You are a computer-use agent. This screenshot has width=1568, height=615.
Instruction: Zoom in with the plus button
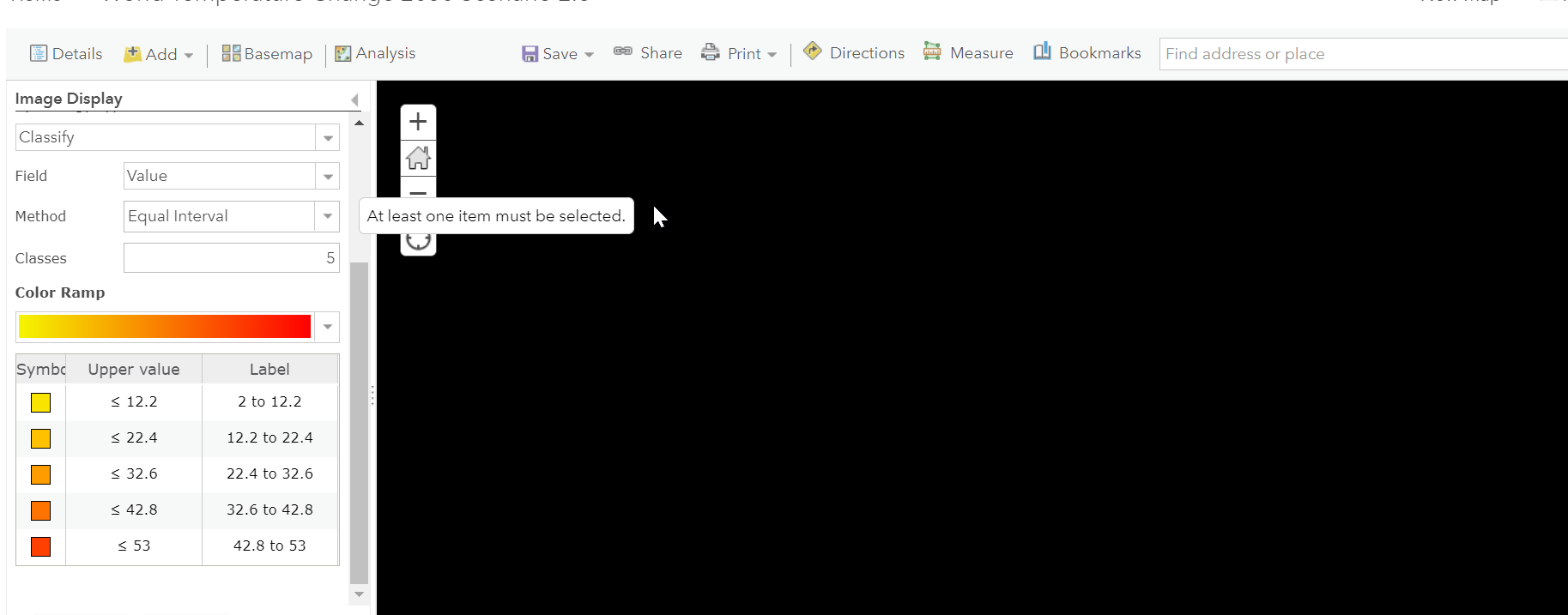[x=418, y=122]
